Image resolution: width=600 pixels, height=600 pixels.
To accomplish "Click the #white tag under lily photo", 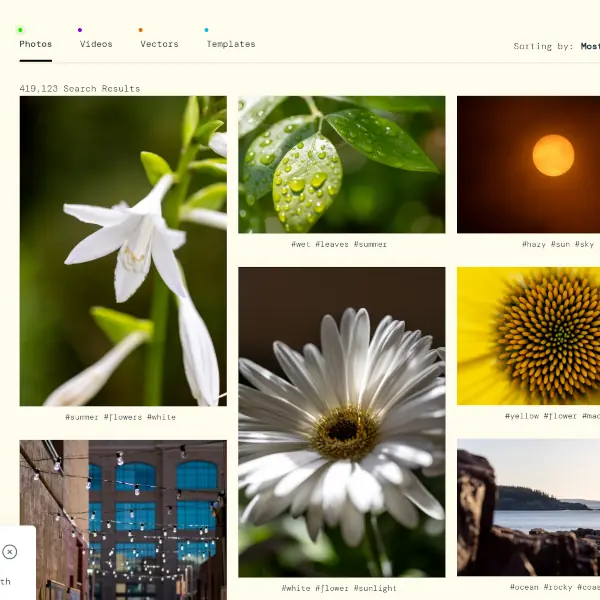I will coord(161,417).
